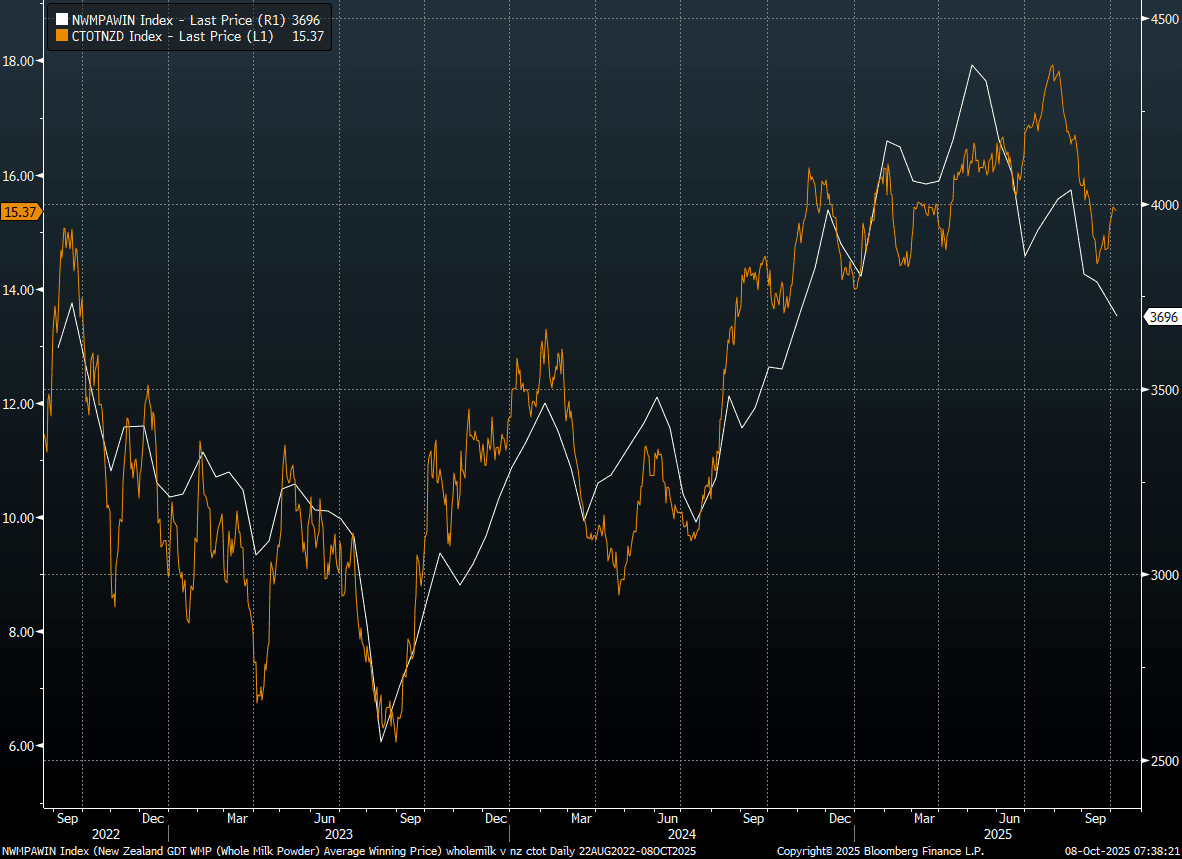Select the 2022 year label on time axis
Image resolution: width=1182 pixels, height=859 pixels.
coord(106,833)
